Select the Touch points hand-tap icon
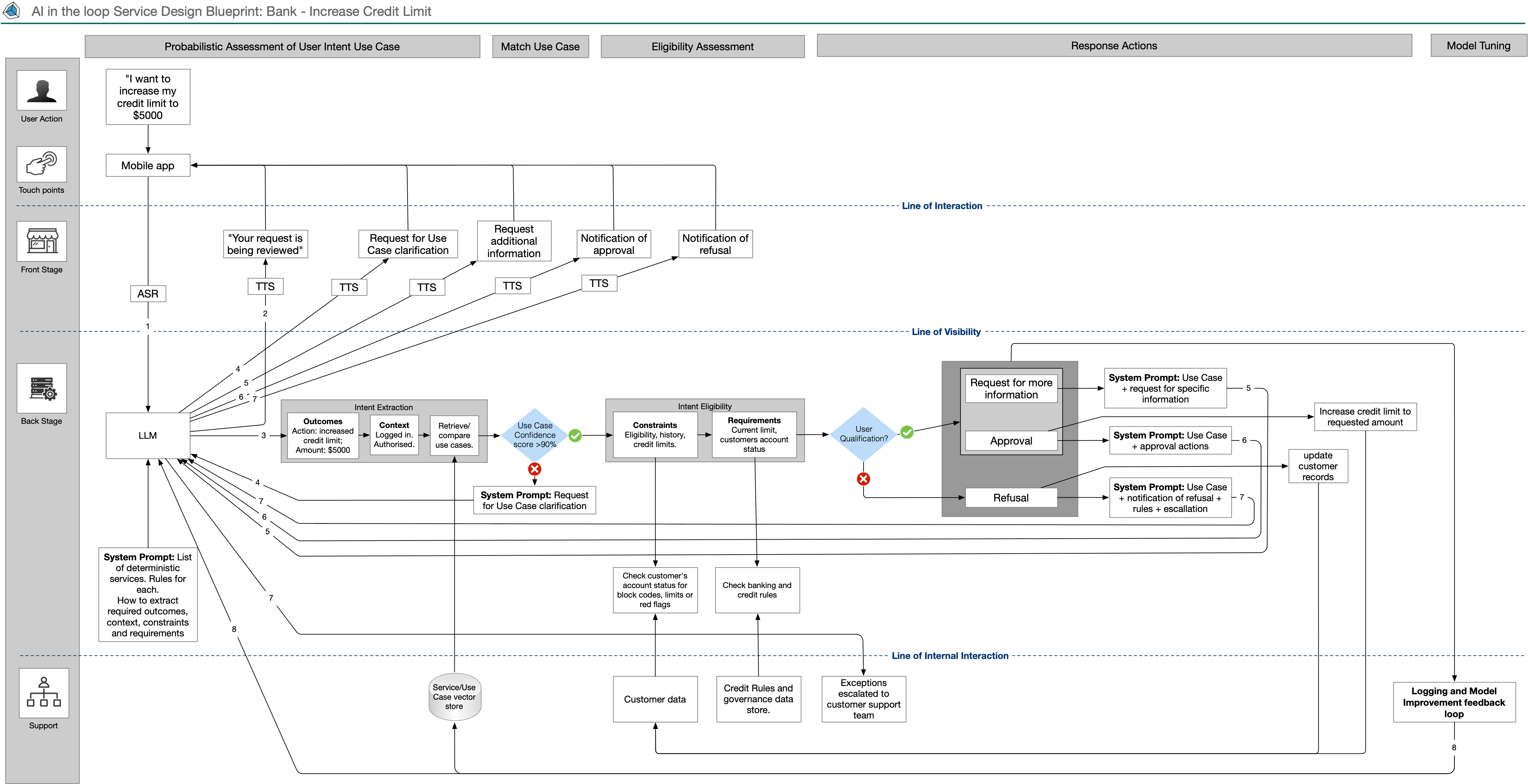 coord(41,164)
